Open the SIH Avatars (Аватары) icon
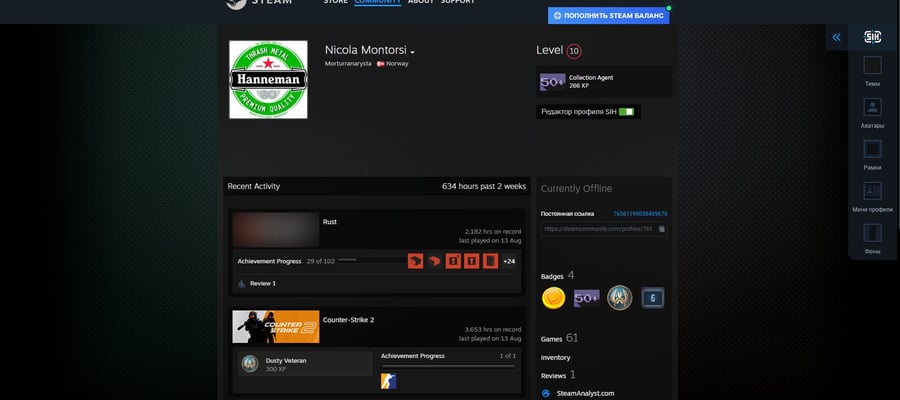Viewport: 900px width, 400px height. [872, 107]
